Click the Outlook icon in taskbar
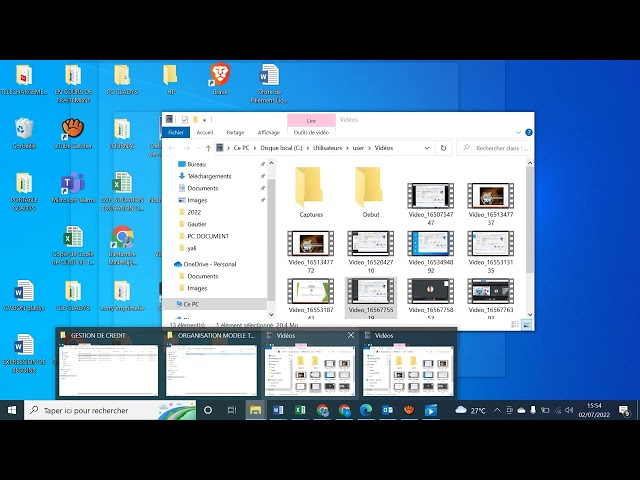 point(387,410)
